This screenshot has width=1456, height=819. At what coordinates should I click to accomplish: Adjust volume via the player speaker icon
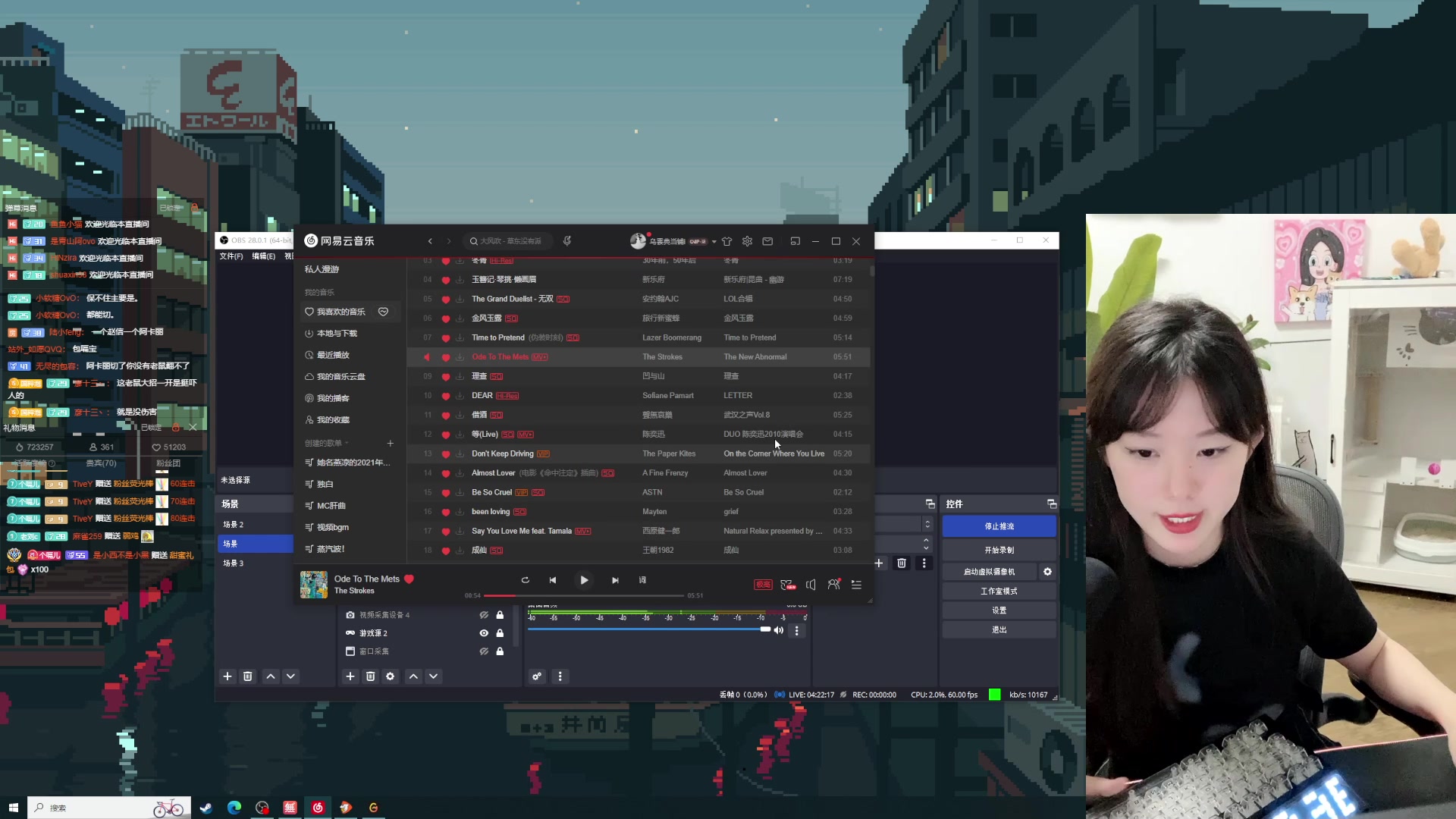pos(811,585)
